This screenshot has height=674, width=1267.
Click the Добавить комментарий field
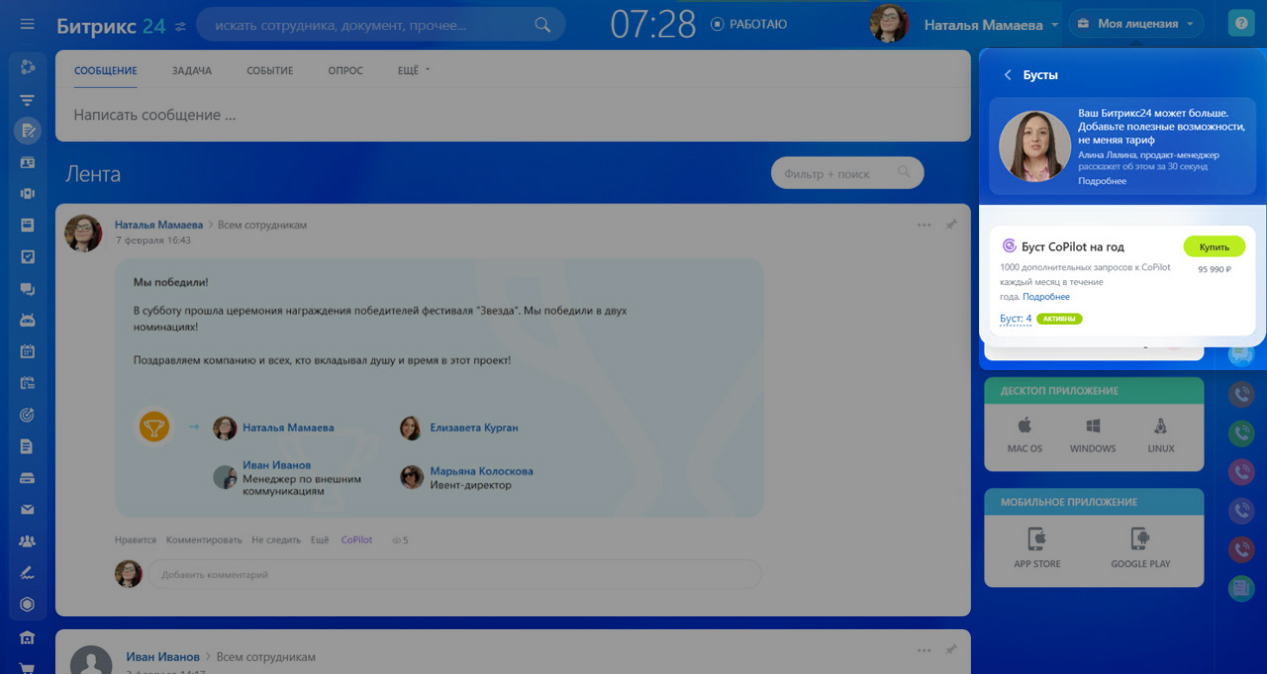click(455, 574)
